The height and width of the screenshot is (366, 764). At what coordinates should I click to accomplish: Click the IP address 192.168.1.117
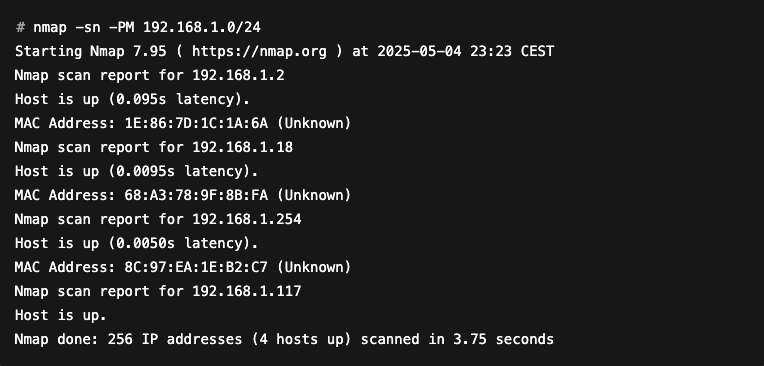pyautogui.click(x=247, y=291)
